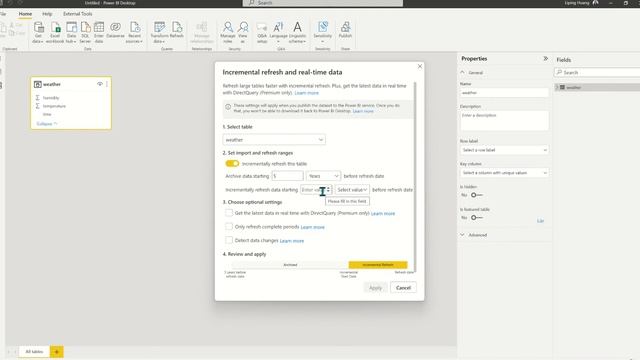Click the View as icon
Viewport: 640px width, 360px height.
(x=243, y=32)
